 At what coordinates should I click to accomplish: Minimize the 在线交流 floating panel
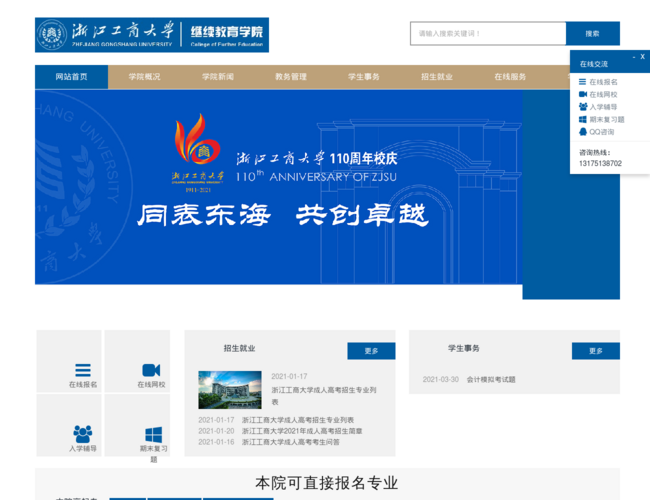[x=634, y=57]
